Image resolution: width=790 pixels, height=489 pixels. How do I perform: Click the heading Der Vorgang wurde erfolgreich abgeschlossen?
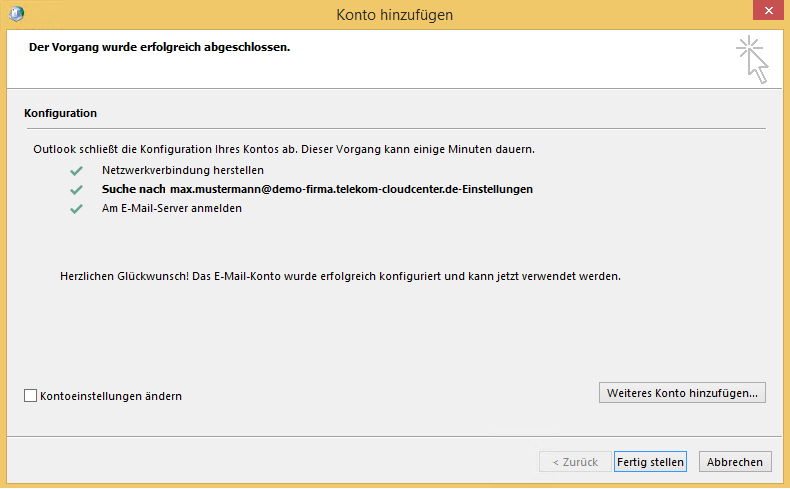point(159,47)
